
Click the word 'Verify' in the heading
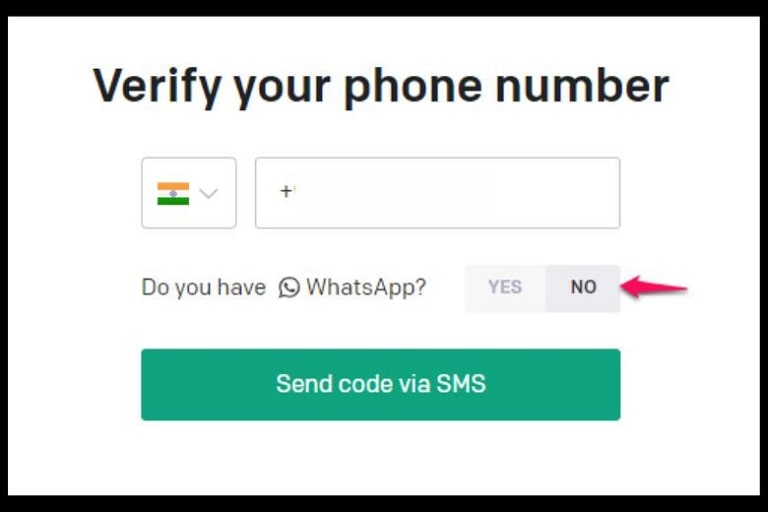(158, 86)
